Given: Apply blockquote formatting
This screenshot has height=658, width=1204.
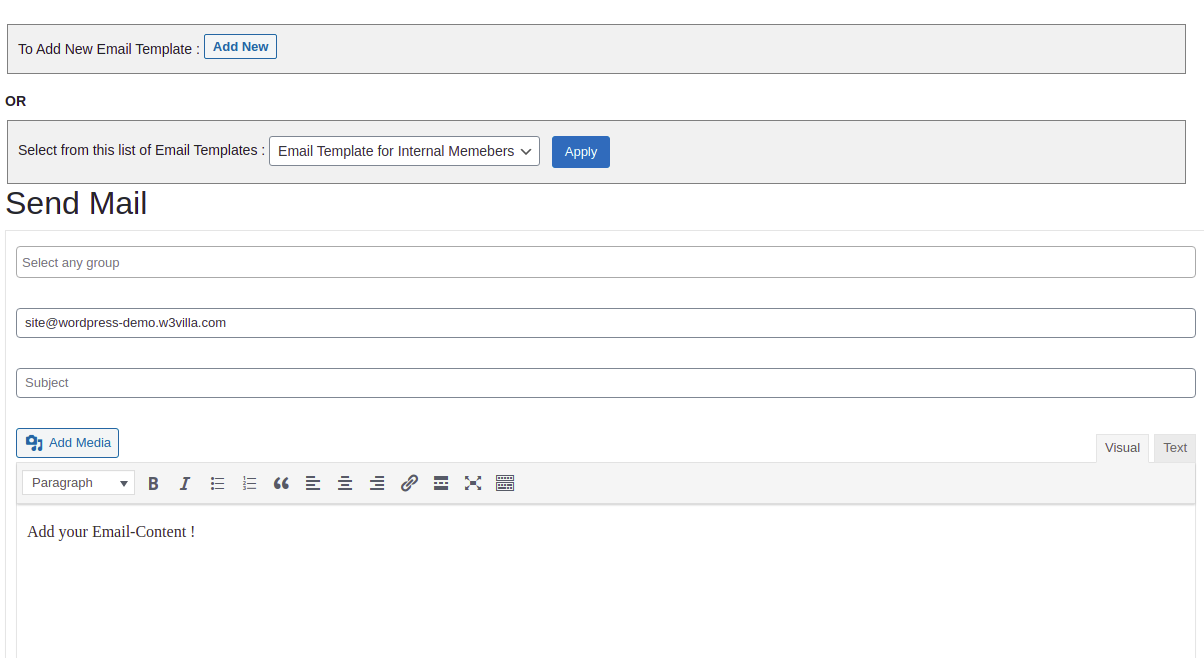Looking at the screenshot, I should click(x=281, y=483).
